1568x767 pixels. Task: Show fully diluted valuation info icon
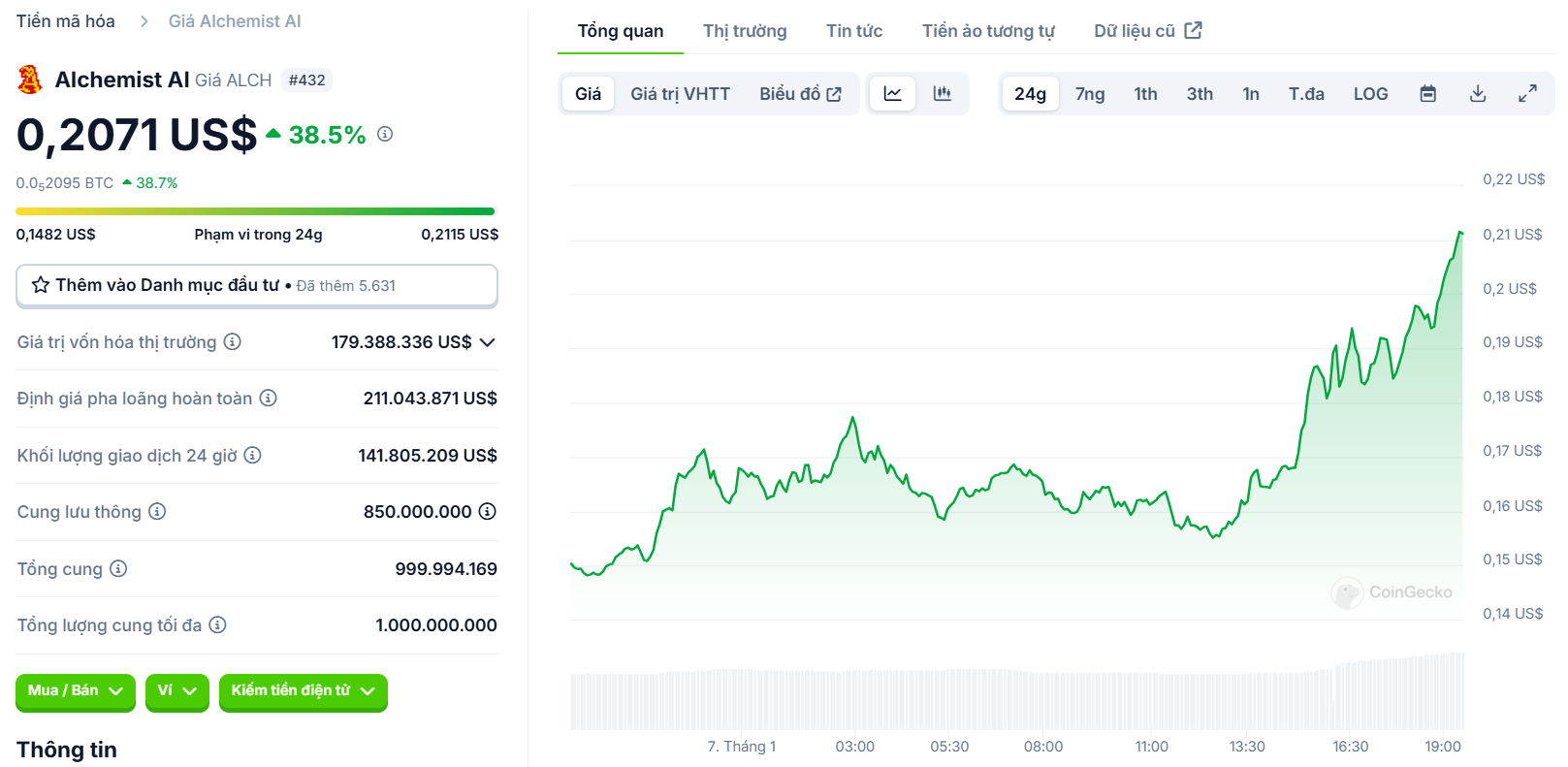tap(269, 398)
